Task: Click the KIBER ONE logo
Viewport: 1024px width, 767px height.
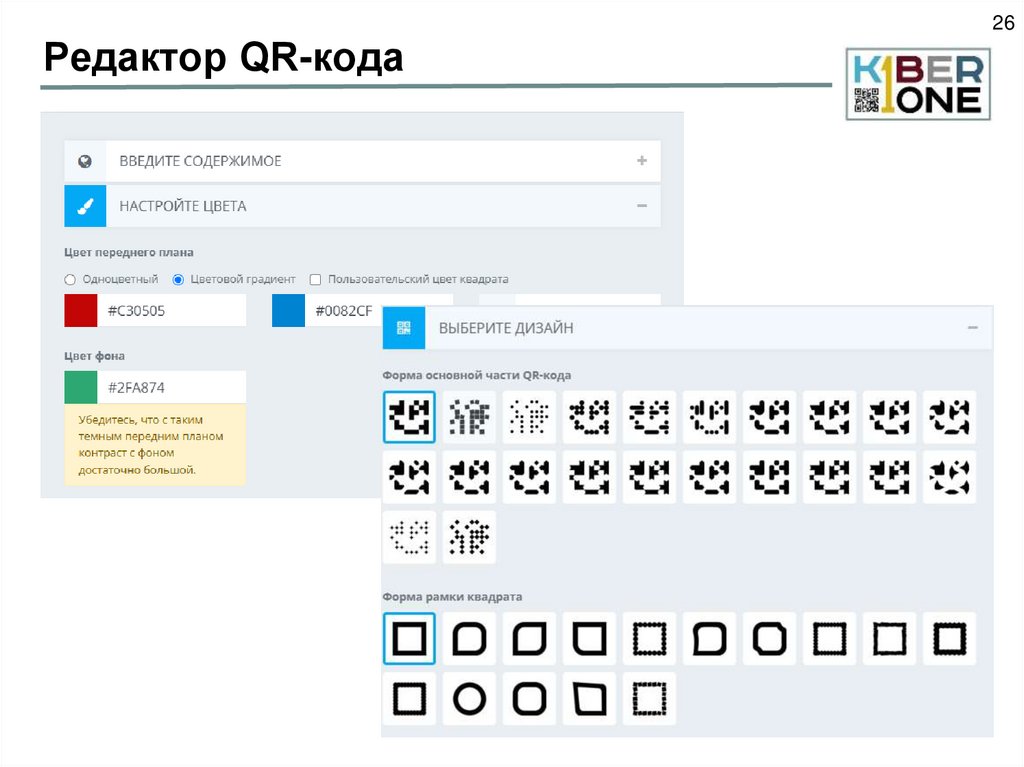Action: (x=918, y=84)
